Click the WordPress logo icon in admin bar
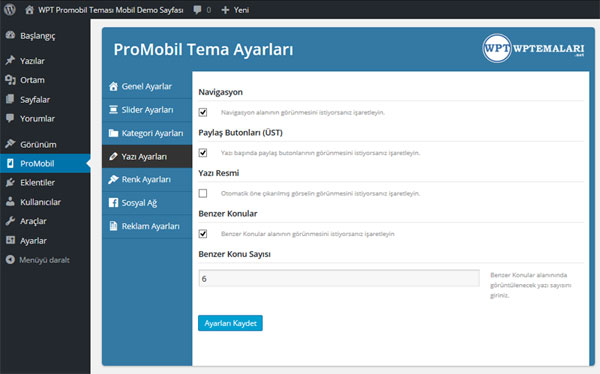 point(10,10)
